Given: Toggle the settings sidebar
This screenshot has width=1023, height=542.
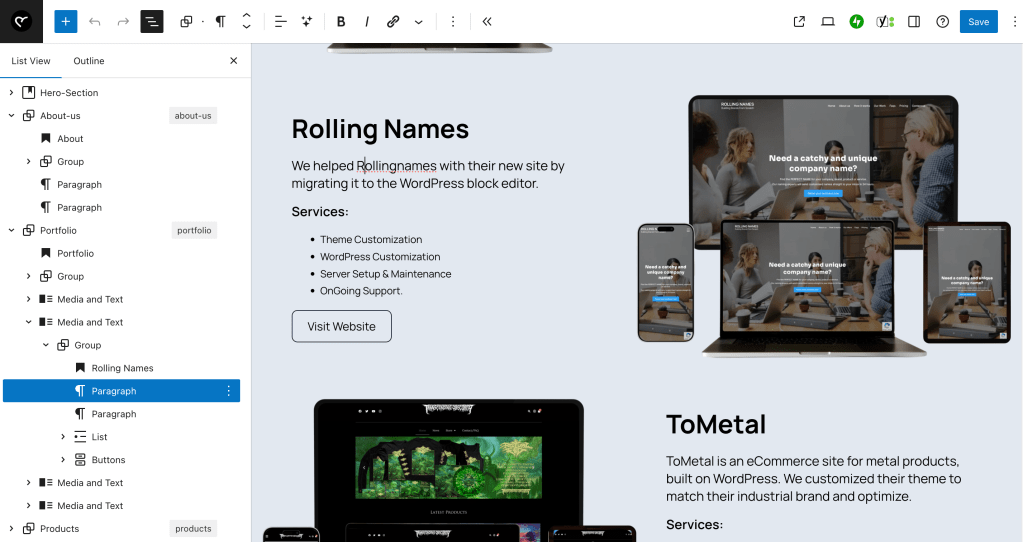Looking at the screenshot, I should point(913,22).
